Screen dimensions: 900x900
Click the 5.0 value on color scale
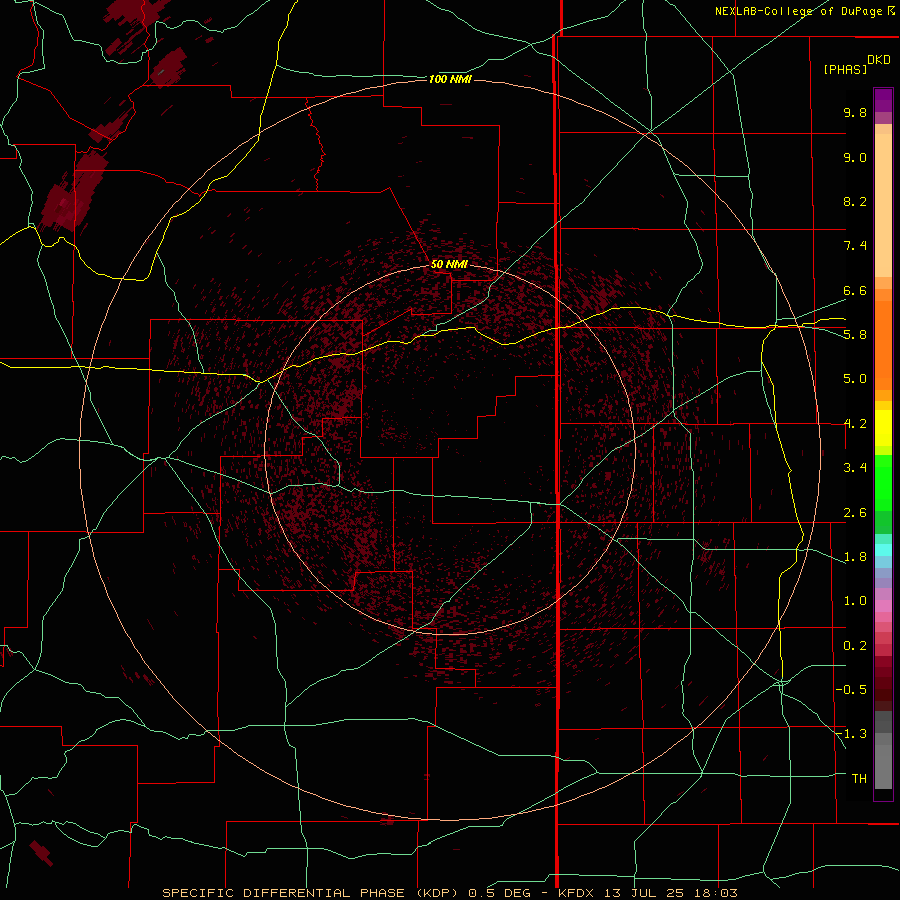tap(855, 379)
